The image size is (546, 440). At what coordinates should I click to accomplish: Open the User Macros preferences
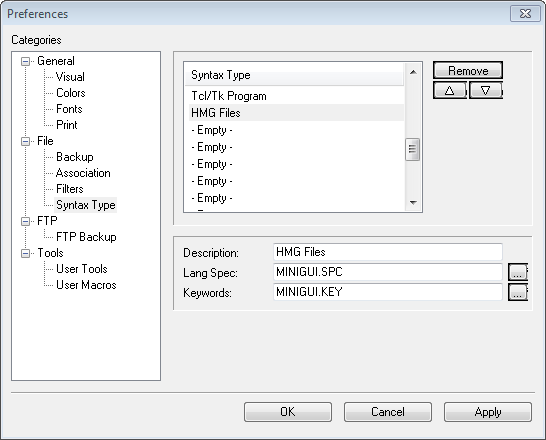click(x=86, y=285)
